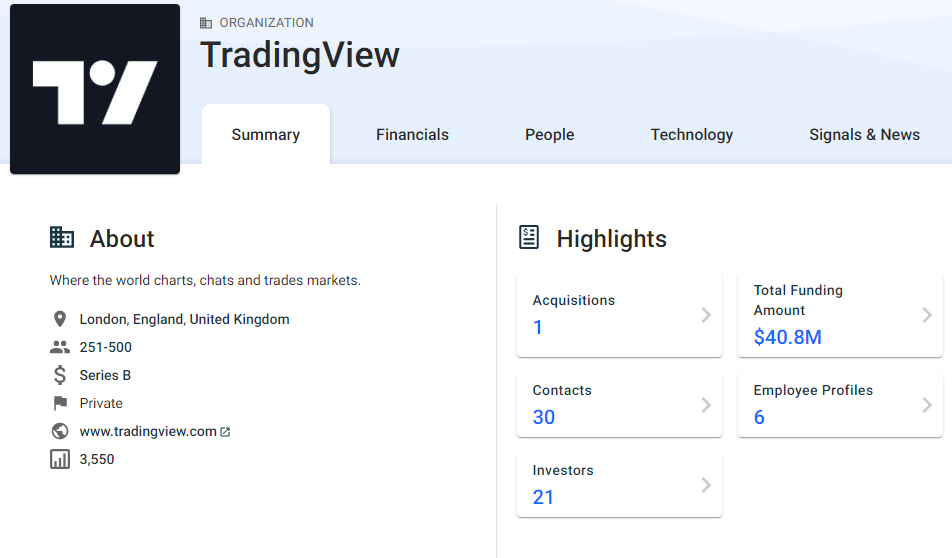Click the $40.8M funding amount
Viewport: 952px width, 558px height.
pyautogui.click(x=787, y=337)
